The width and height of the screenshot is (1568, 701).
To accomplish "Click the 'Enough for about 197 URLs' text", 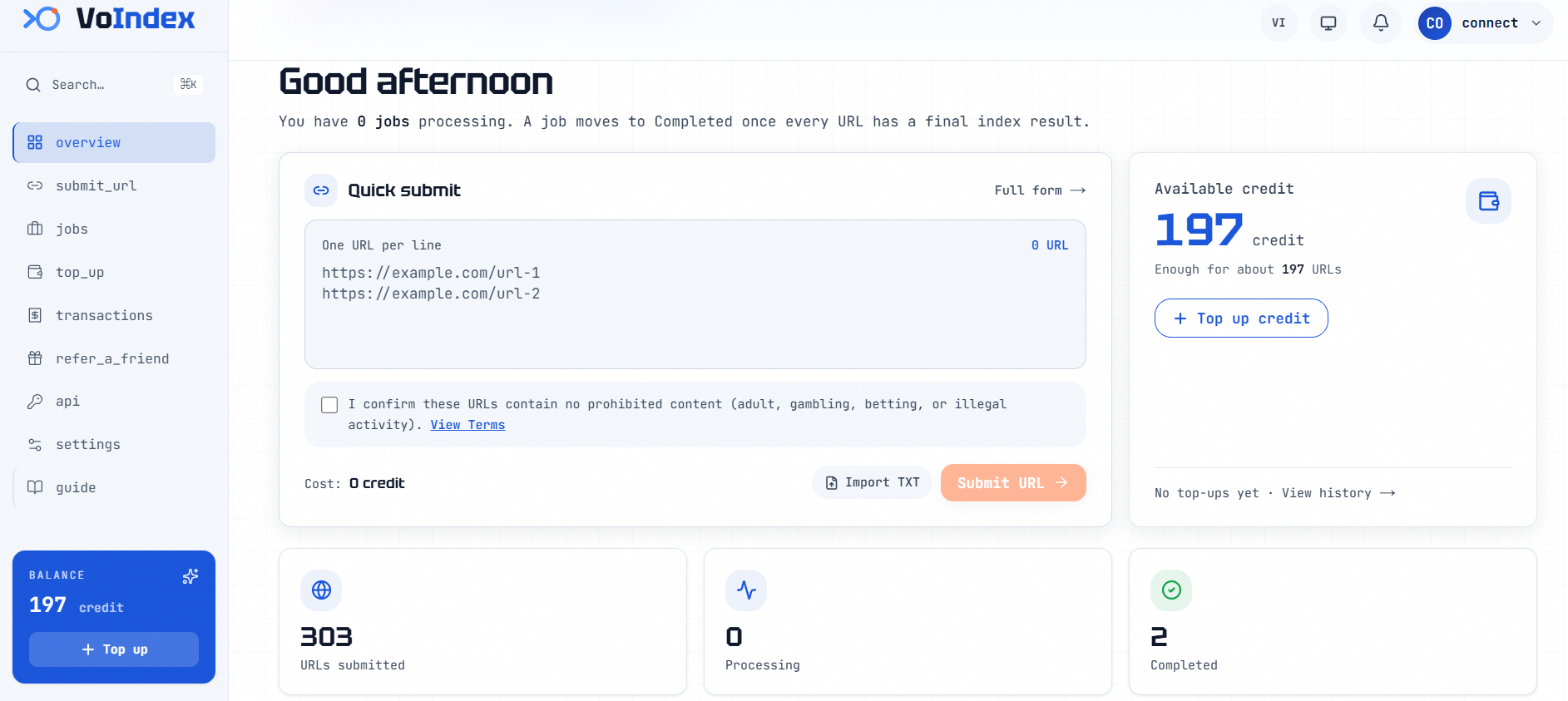I will [1248, 269].
